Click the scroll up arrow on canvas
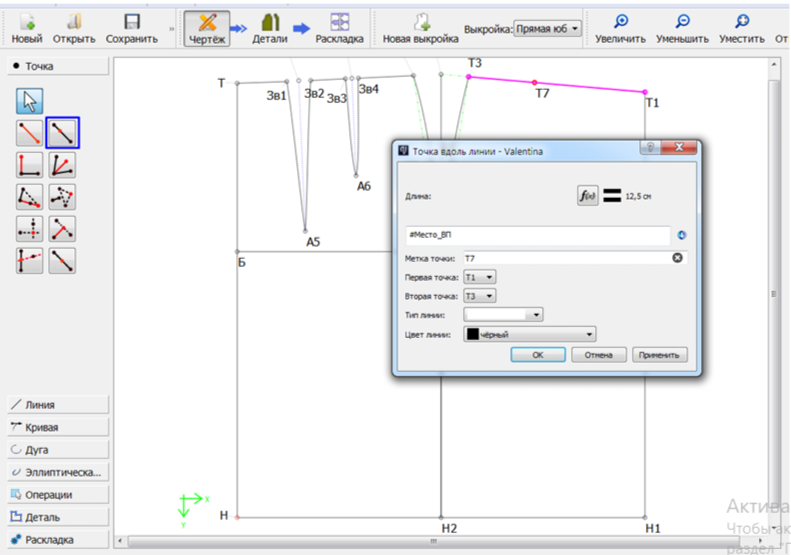The image size is (791, 555). coord(774,64)
